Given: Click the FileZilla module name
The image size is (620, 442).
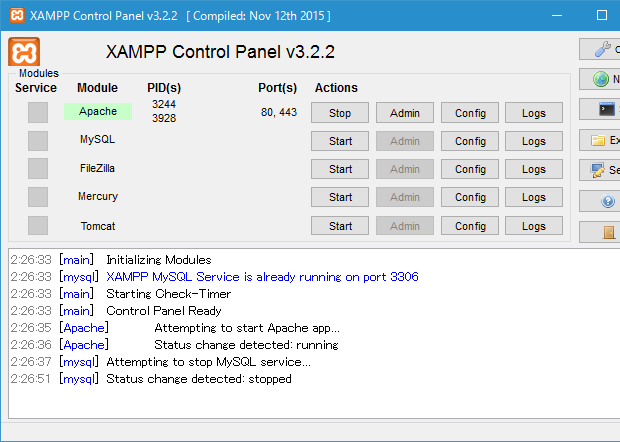Looking at the screenshot, I should (97, 168).
